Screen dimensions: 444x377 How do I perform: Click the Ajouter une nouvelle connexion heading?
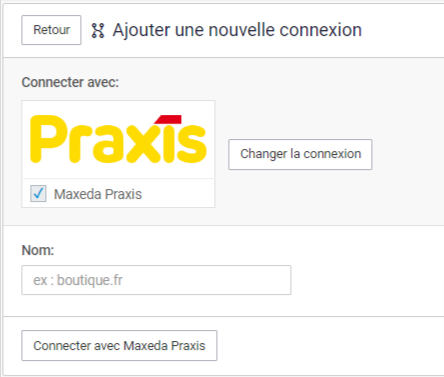(237, 30)
